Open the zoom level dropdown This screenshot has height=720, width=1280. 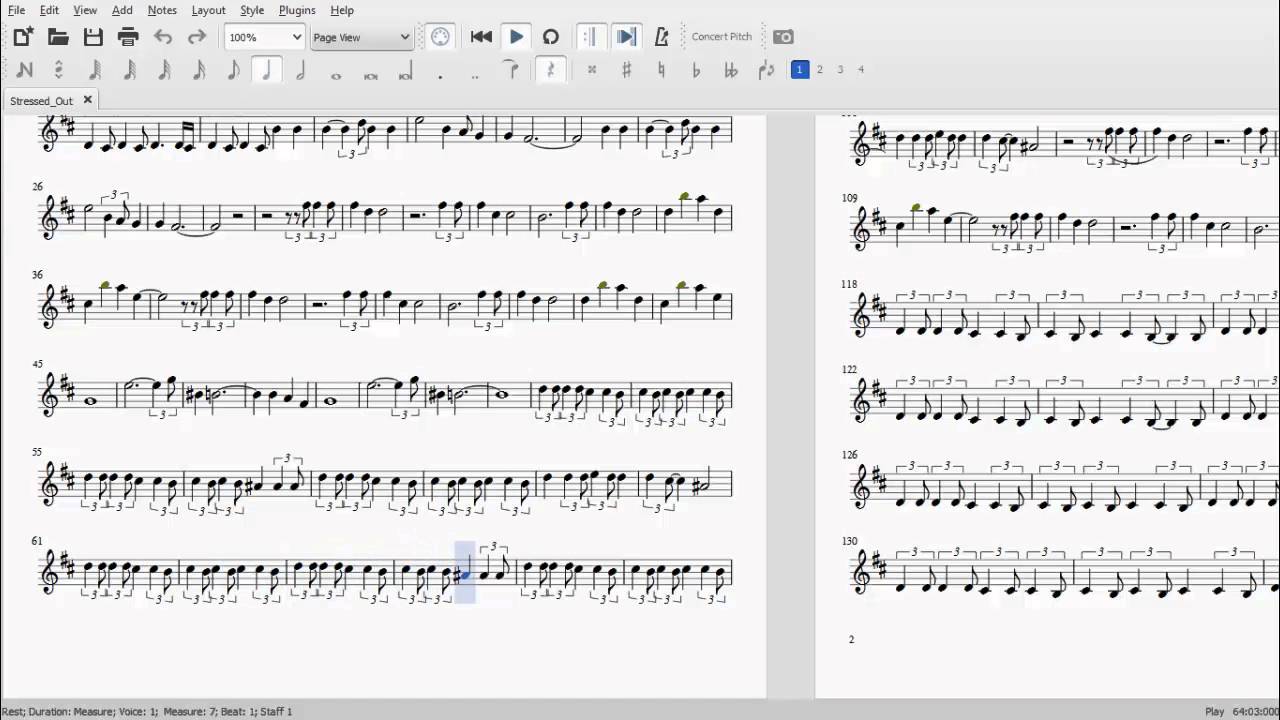coord(264,37)
